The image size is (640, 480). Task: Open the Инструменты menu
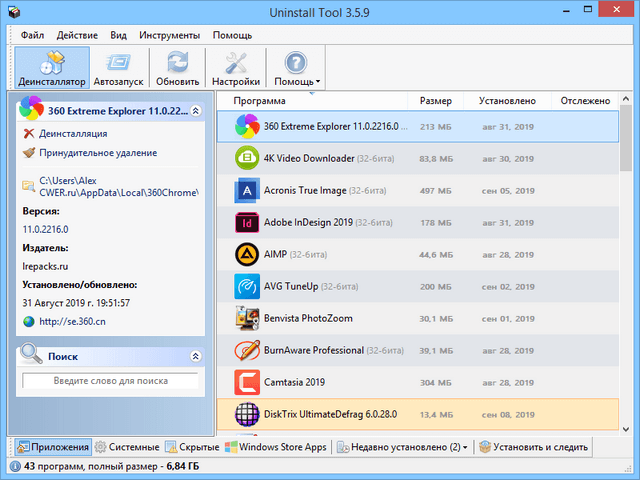pyautogui.click(x=169, y=34)
